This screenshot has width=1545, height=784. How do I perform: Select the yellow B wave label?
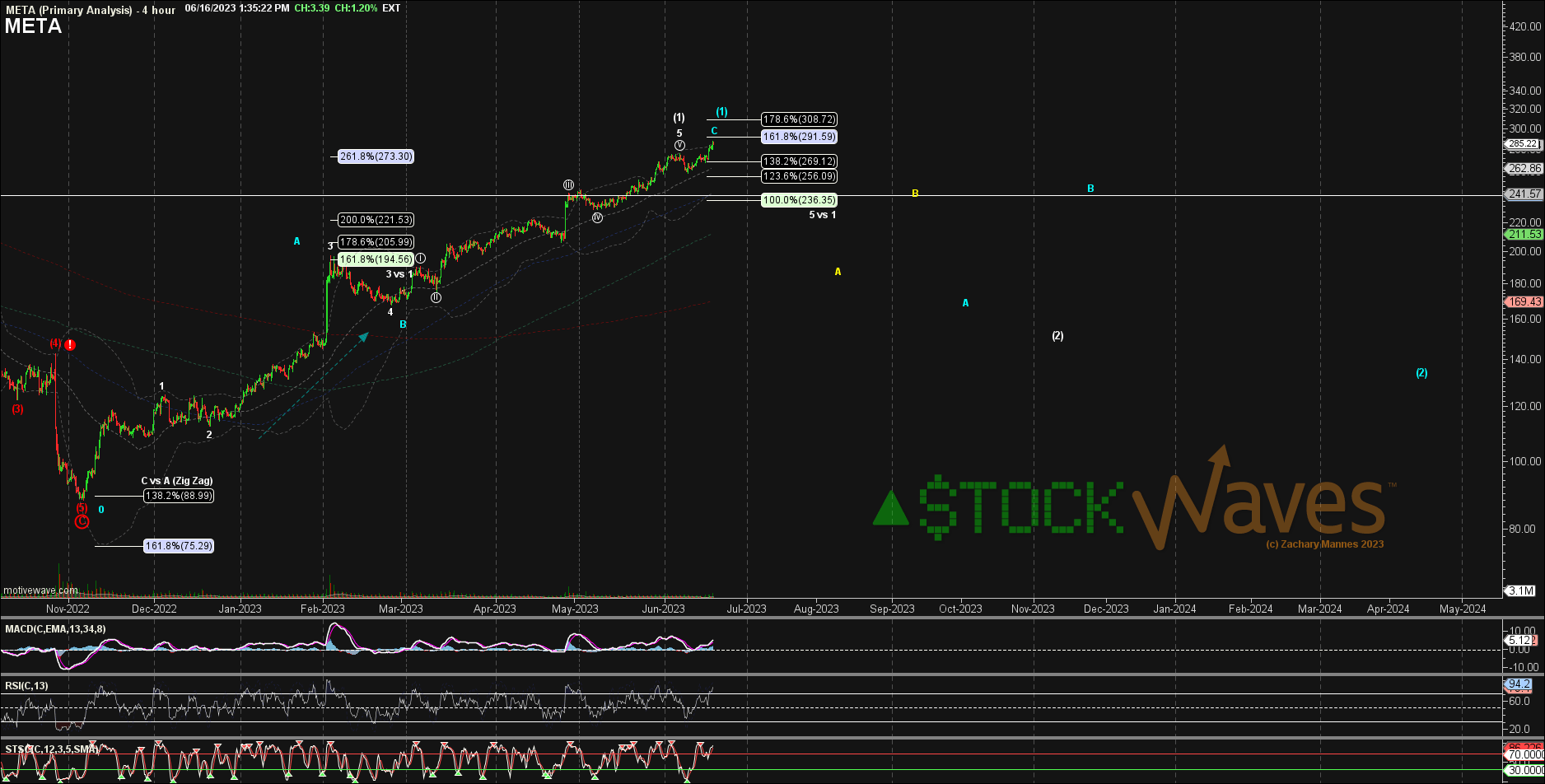[x=915, y=194]
